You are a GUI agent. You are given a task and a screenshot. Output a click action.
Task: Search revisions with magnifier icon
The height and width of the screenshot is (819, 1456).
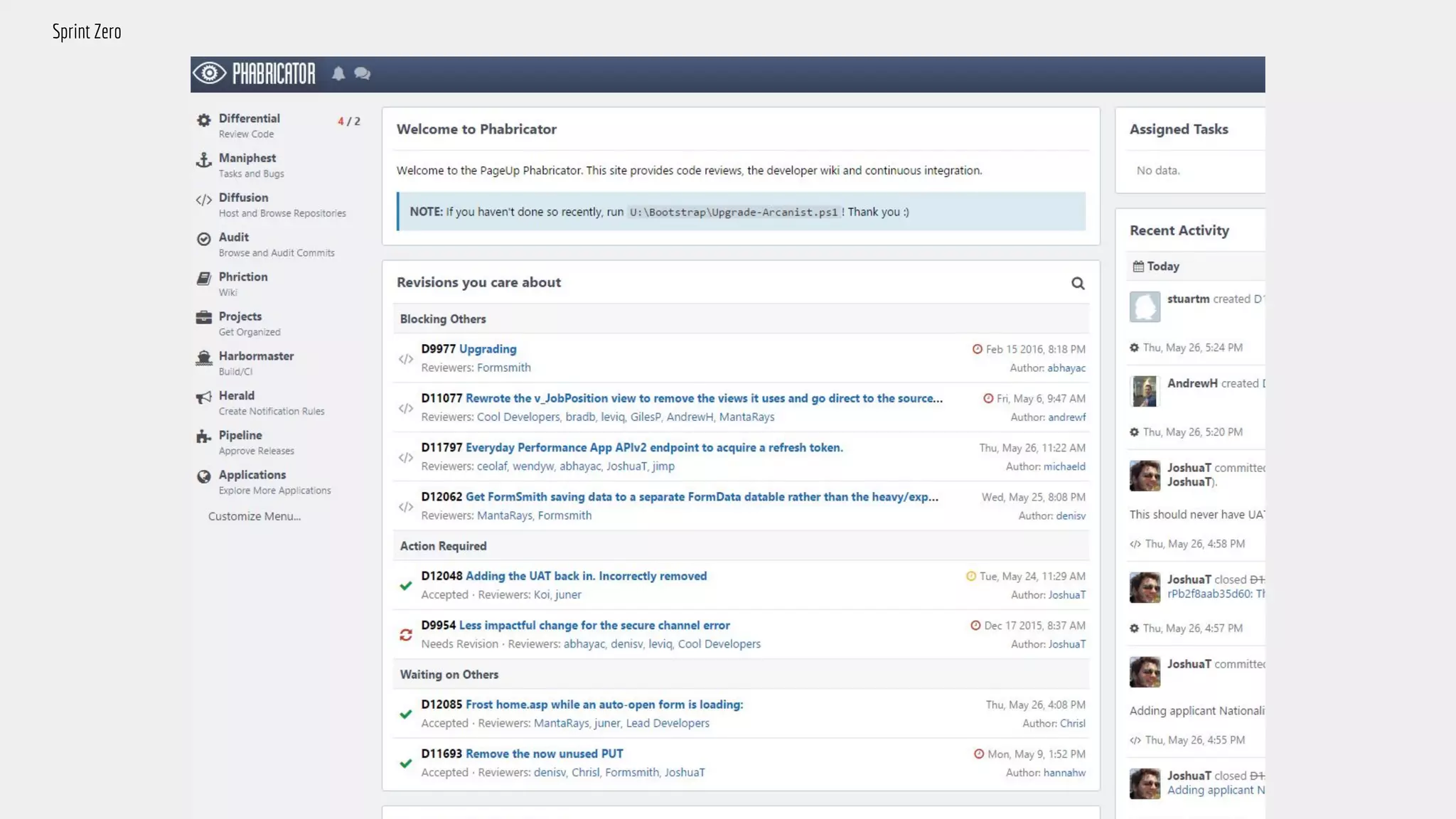(1078, 283)
